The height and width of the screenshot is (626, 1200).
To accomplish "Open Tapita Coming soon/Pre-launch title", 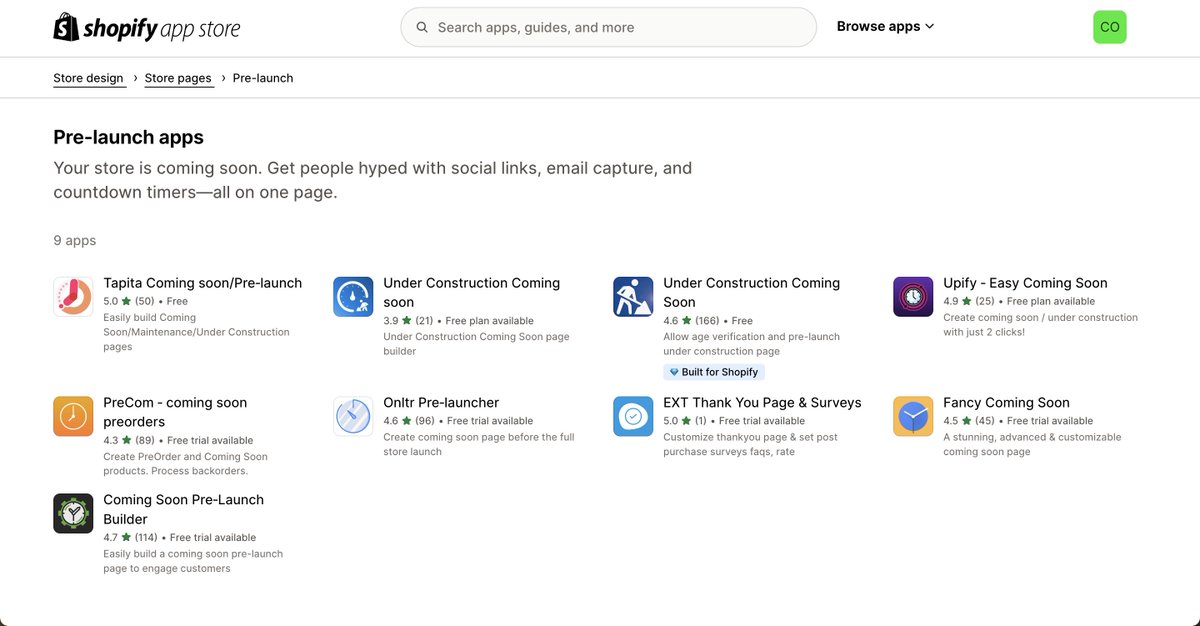I will pos(203,283).
